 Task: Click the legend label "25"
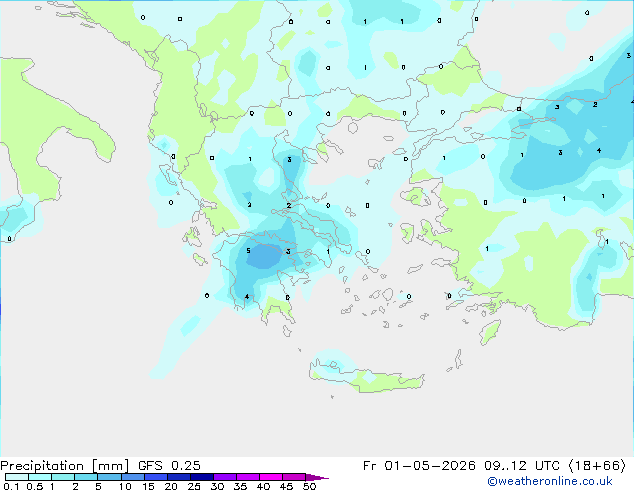[194, 486]
